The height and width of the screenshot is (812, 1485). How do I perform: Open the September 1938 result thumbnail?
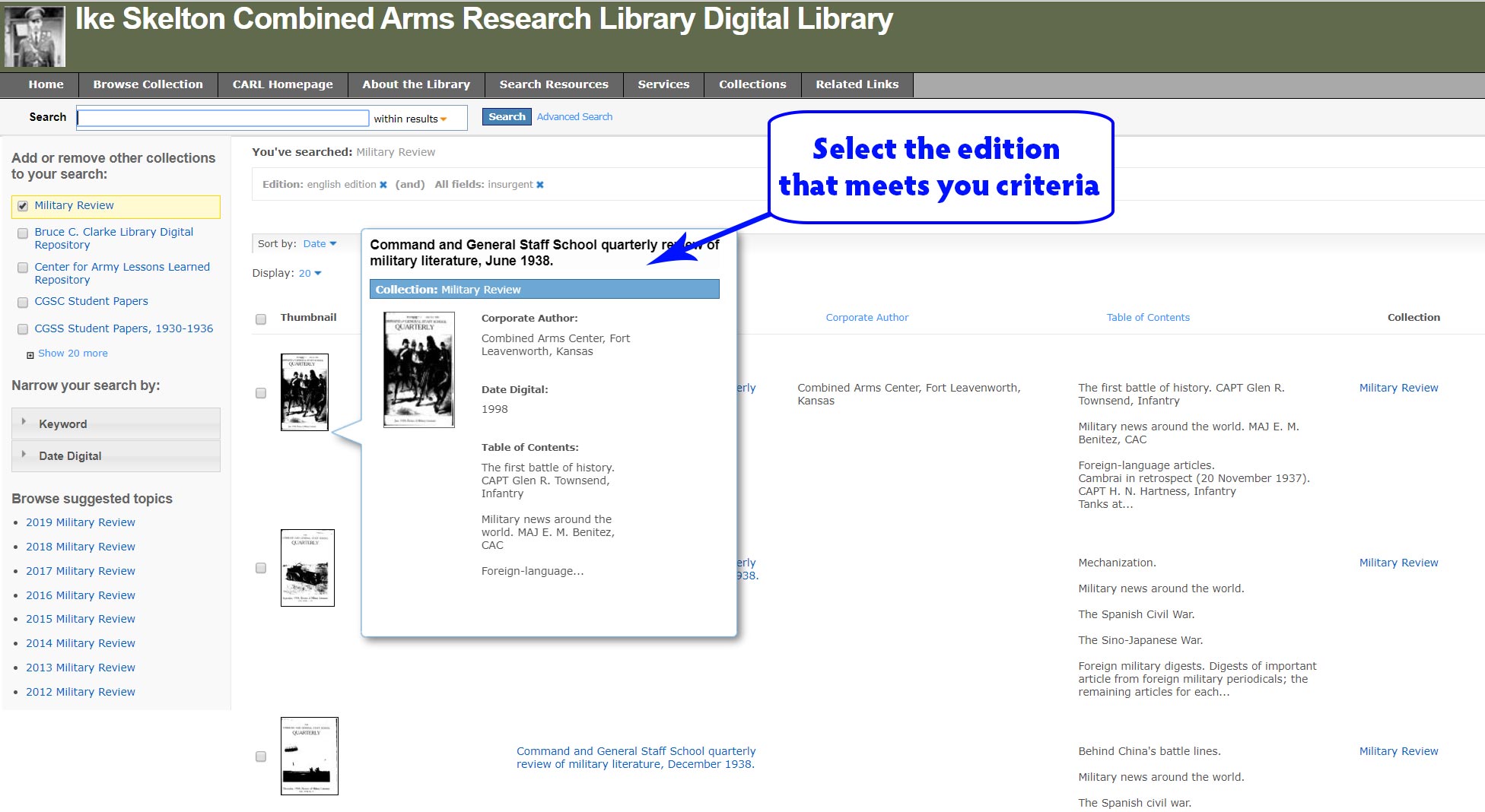click(307, 568)
